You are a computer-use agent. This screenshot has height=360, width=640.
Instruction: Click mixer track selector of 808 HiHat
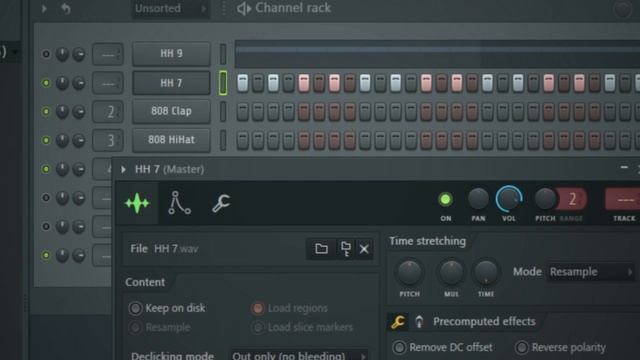click(108, 140)
